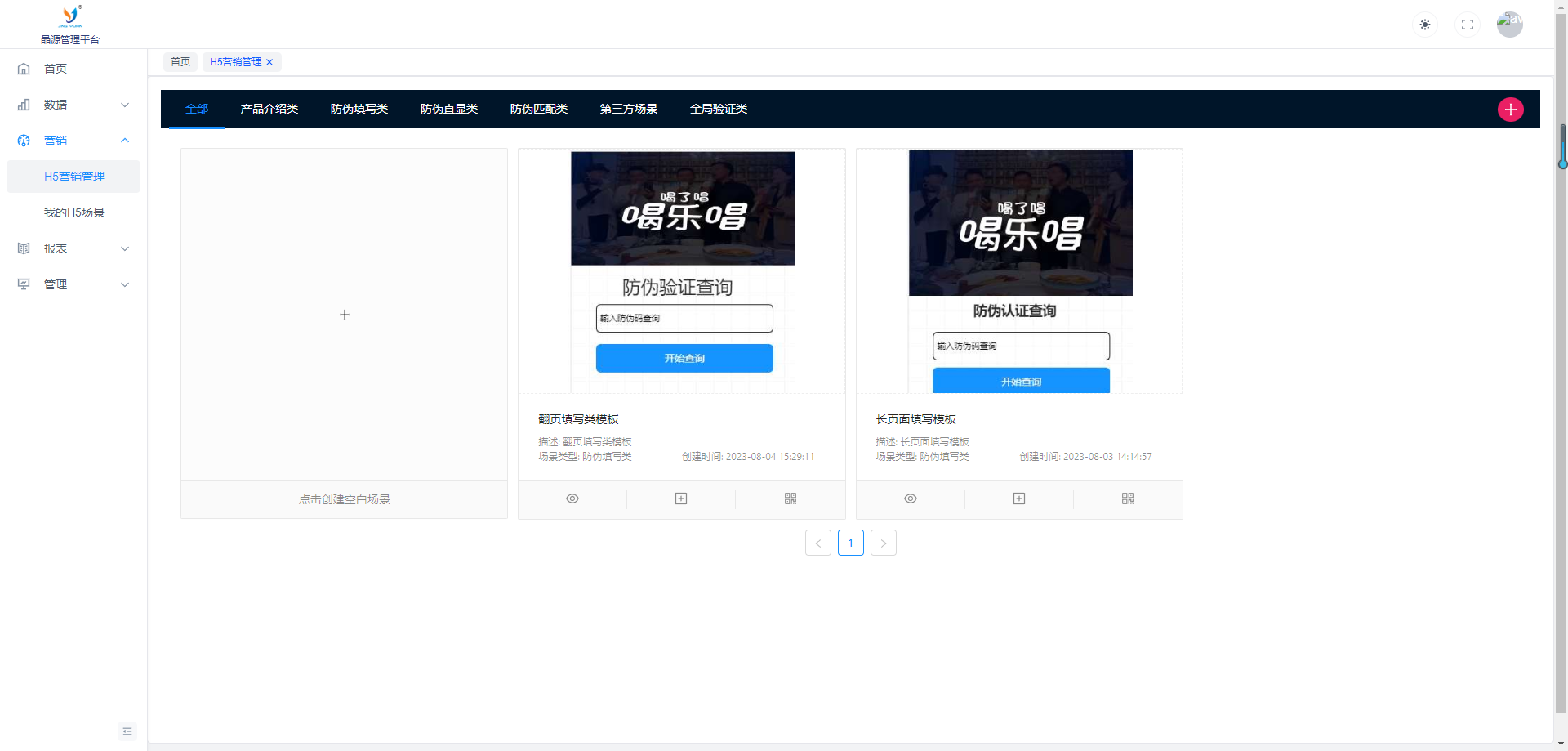Select the 产品介绍类 tab
1568x751 pixels.
pyautogui.click(x=269, y=109)
